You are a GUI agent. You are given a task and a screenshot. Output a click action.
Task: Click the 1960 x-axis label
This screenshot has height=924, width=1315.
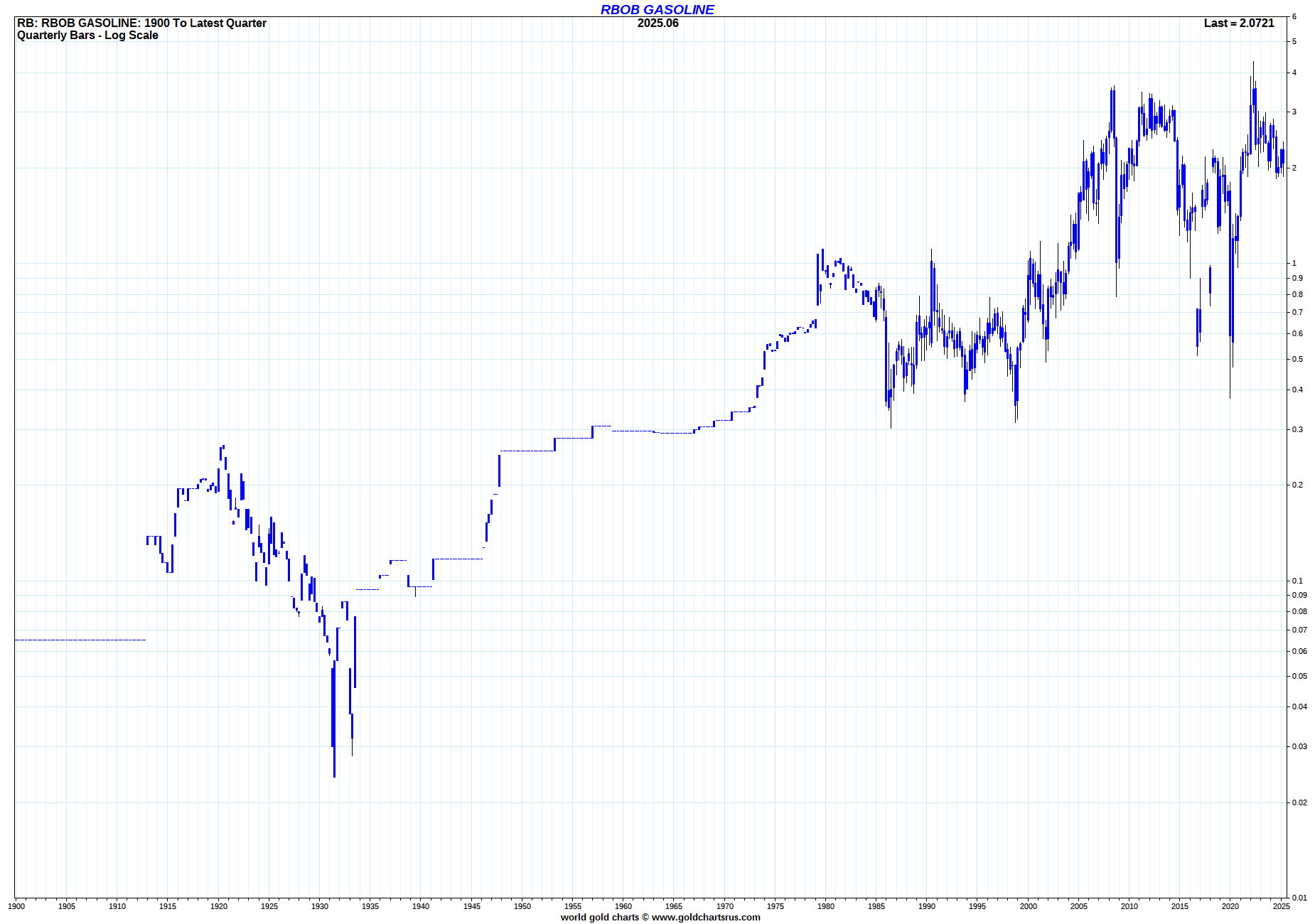tap(623, 906)
